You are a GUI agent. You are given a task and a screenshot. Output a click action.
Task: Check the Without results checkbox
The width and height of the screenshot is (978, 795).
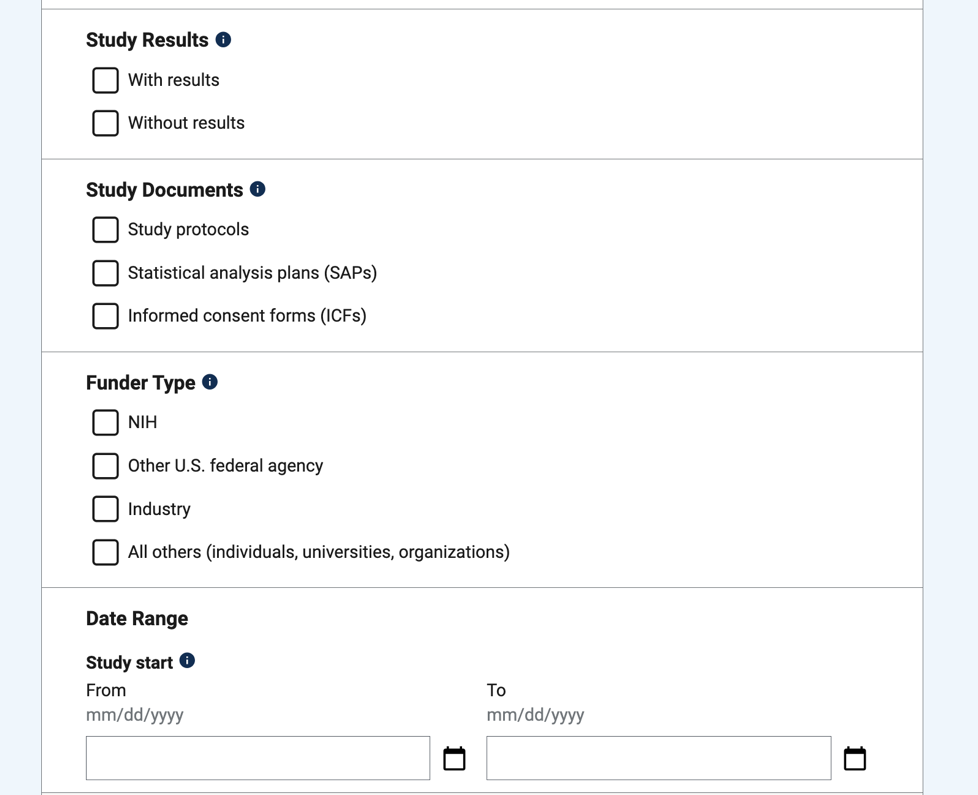coord(105,123)
